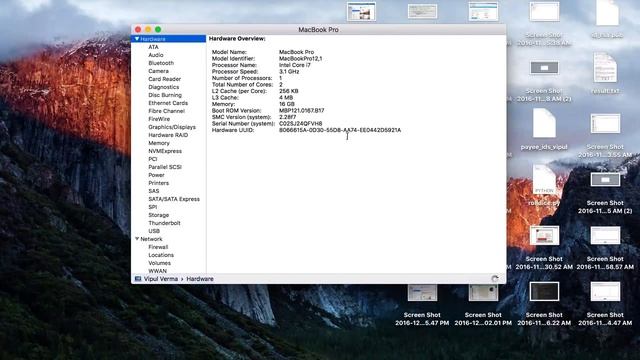Select Screen Shot ending 3.55 AM icon
The image size is (640, 360).
coord(605,124)
